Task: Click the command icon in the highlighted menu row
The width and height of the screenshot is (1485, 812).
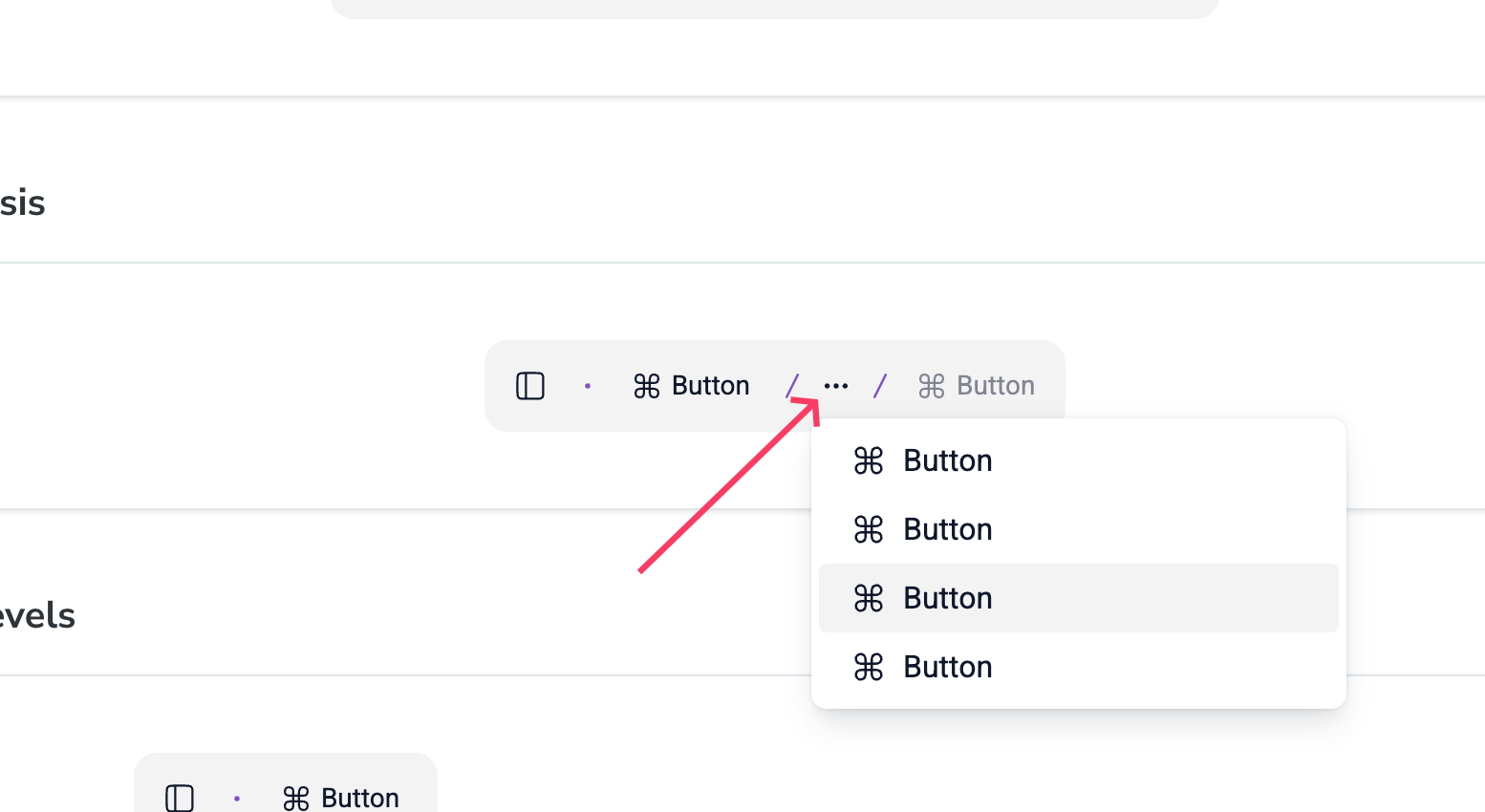Action: point(869,598)
